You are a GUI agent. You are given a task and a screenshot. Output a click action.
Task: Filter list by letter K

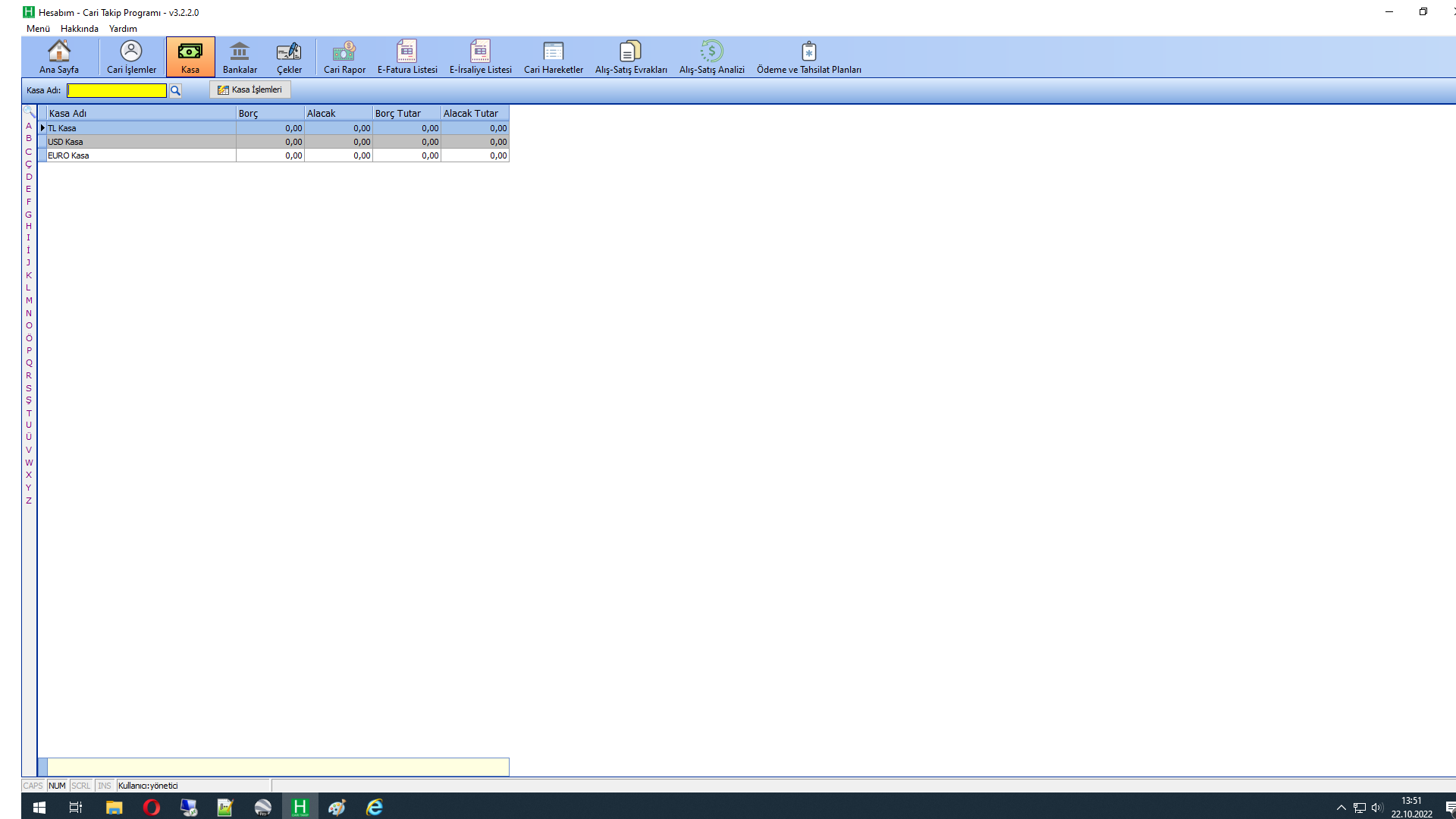tap(29, 275)
